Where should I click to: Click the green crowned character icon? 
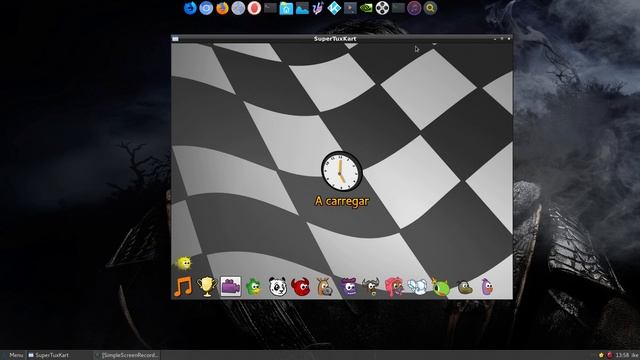click(441, 287)
